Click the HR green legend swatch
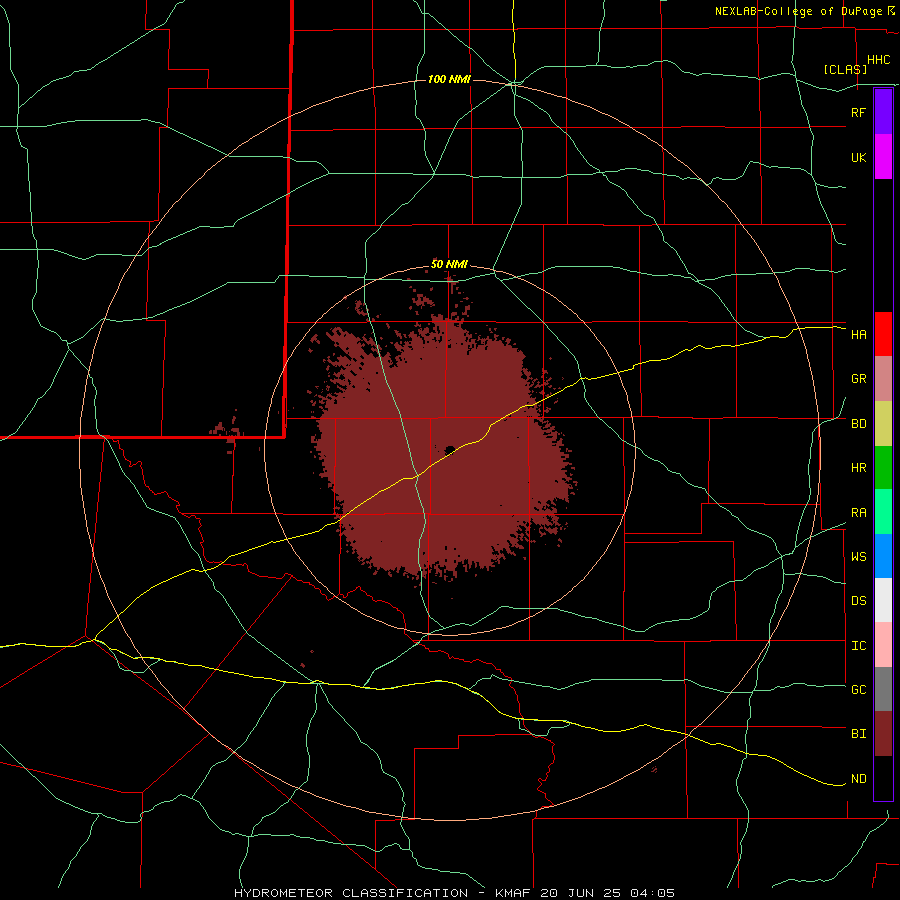900x900 pixels. [883, 467]
